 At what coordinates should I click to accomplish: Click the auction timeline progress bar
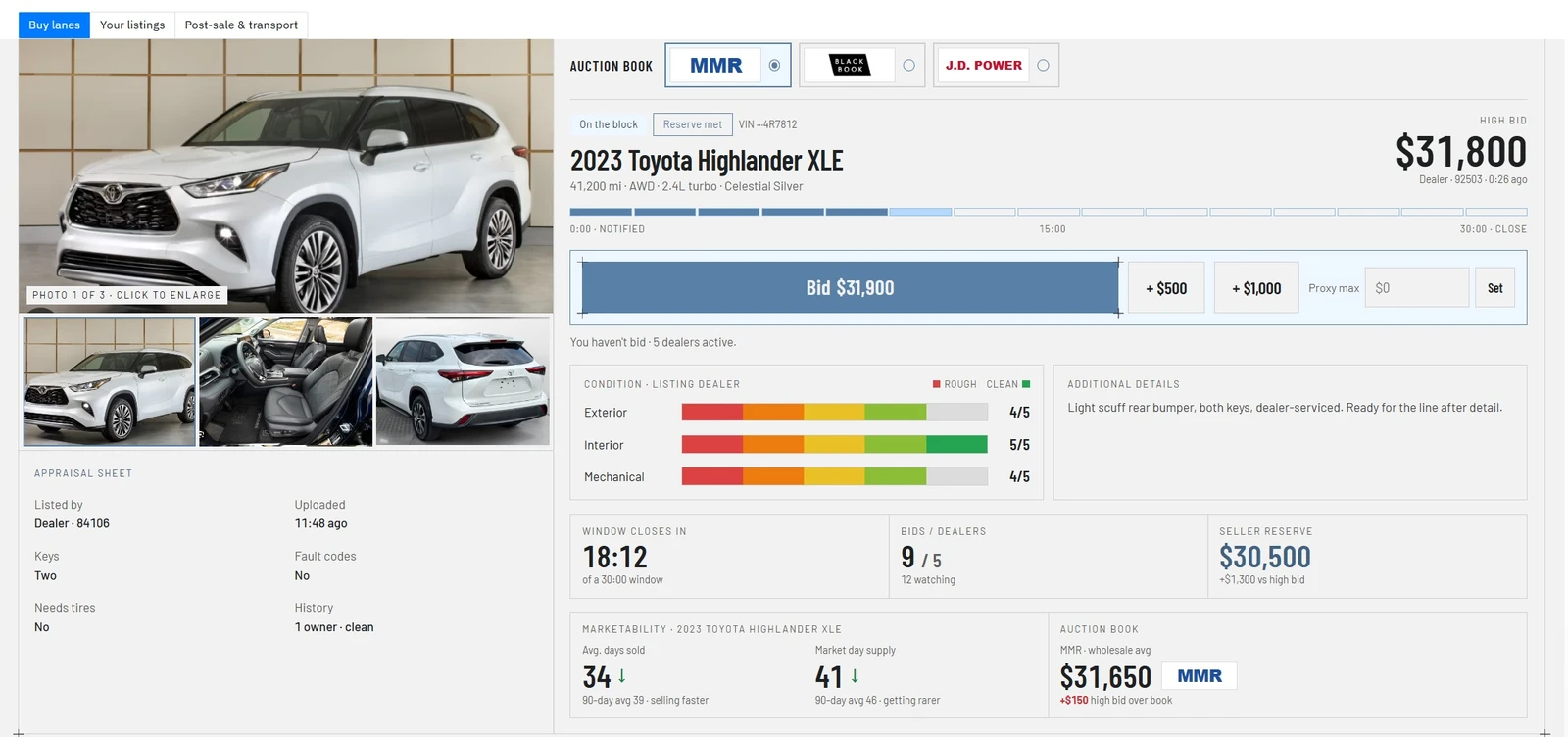pos(1049,212)
